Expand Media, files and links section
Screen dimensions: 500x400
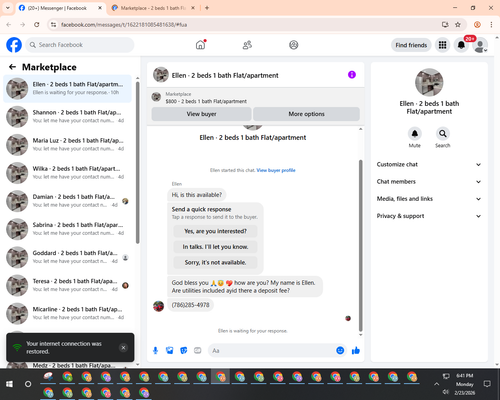tap(429, 199)
